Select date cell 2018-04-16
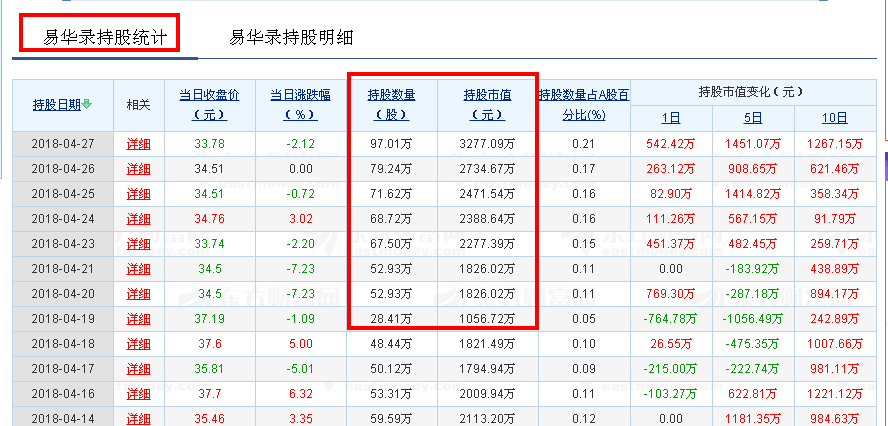The width and height of the screenshot is (888, 426). tap(63, 394)
